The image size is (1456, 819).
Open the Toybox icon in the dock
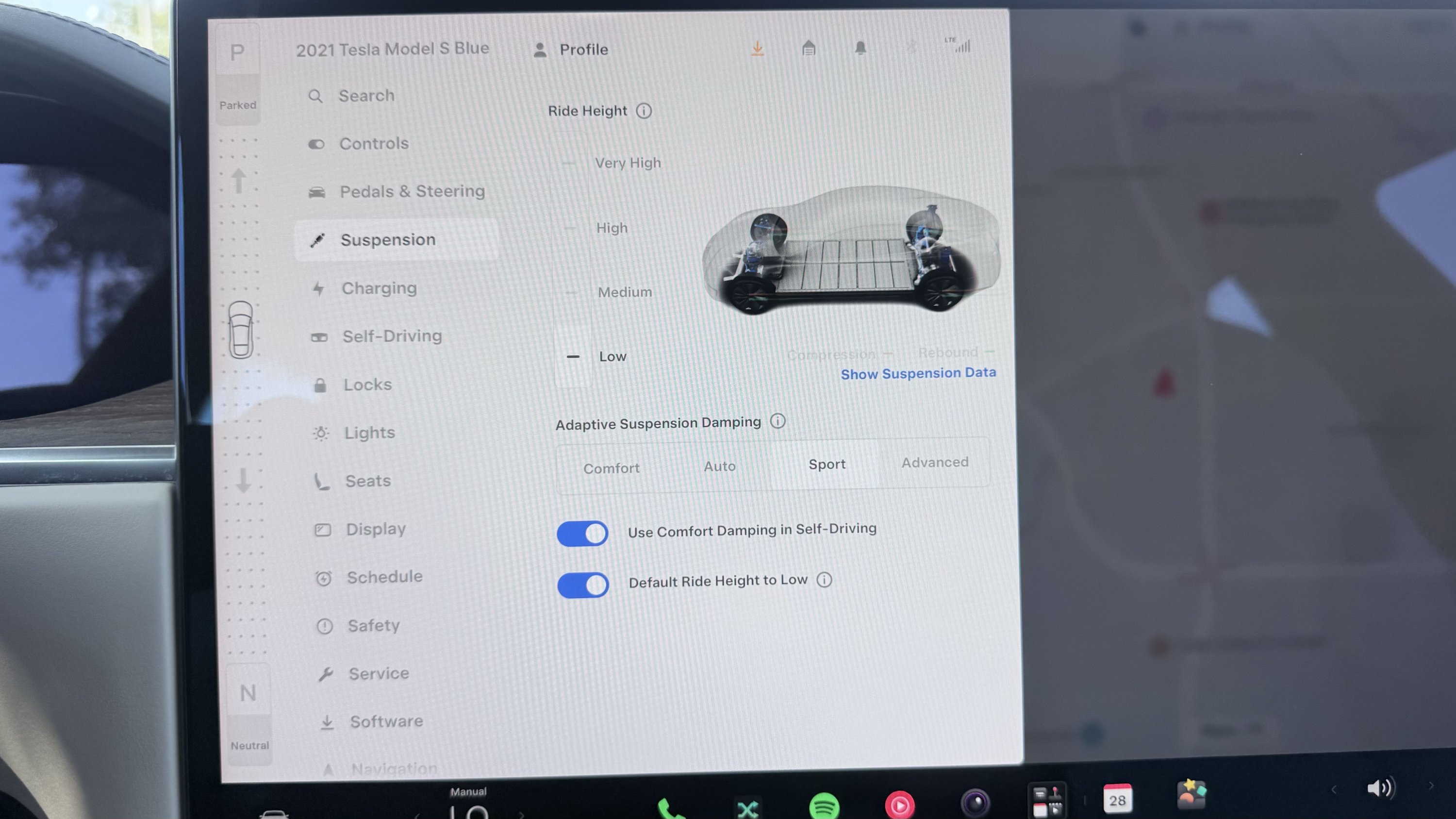point(1191,794)
